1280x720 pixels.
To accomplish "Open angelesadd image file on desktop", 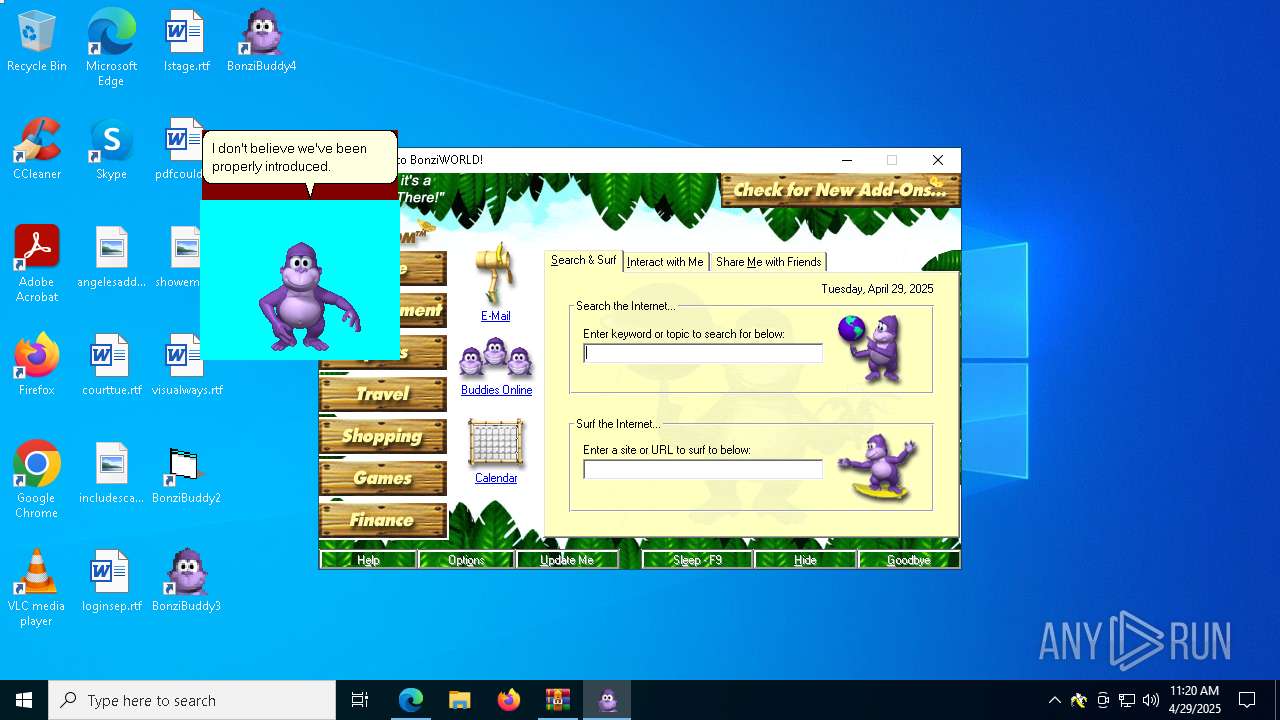I will (x=111, y=258).
